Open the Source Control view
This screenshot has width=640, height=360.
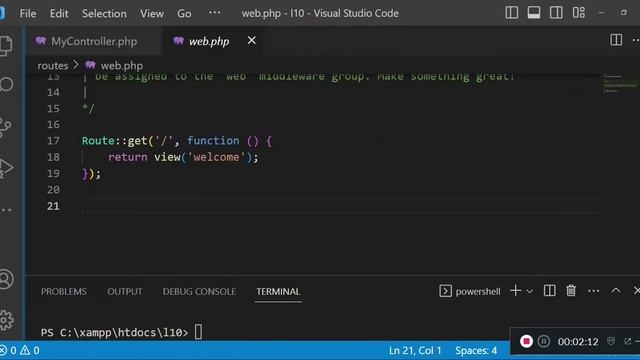[6, 127]
